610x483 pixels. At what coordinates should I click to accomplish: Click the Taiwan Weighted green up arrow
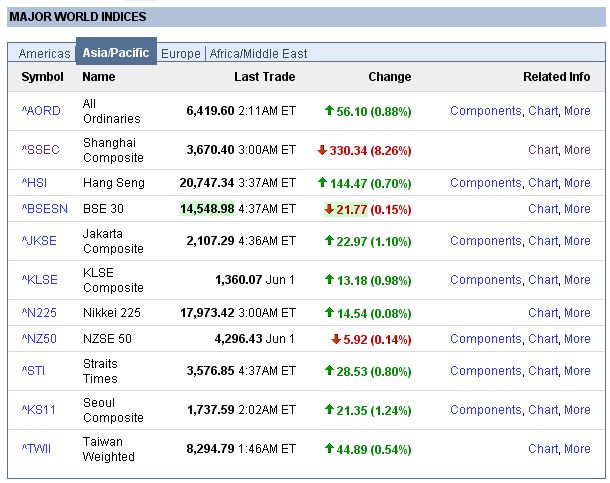pyautogui.click(x=329, y=448)
